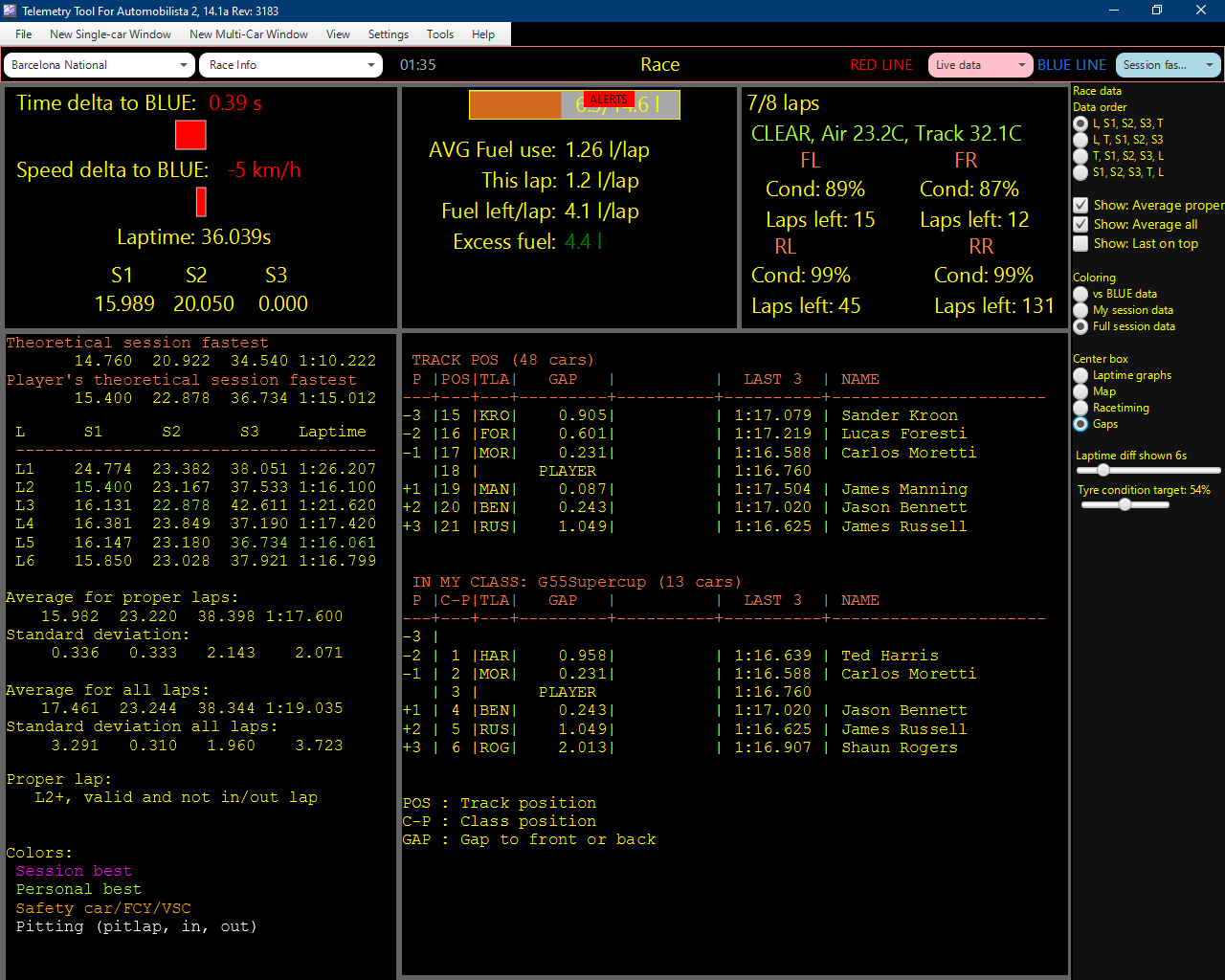Screen dimensions: 1225x980
Task: Open the View menu
Action: [338, 34]
